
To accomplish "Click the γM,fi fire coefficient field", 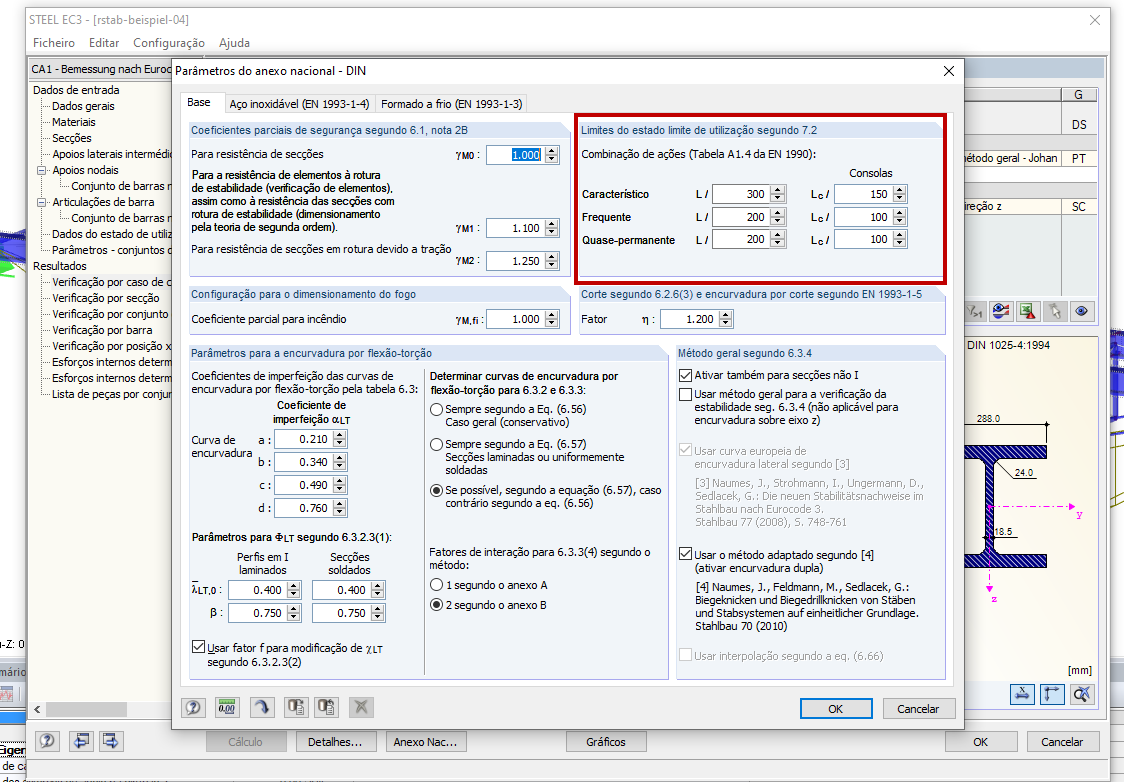I will point(515,320).
